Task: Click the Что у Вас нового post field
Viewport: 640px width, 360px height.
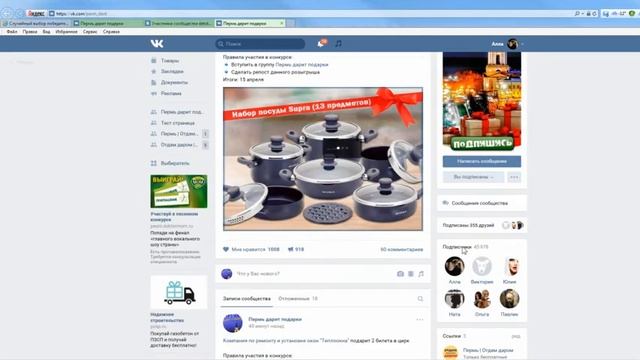Action: pyautogui.click(x=314, y=274)
